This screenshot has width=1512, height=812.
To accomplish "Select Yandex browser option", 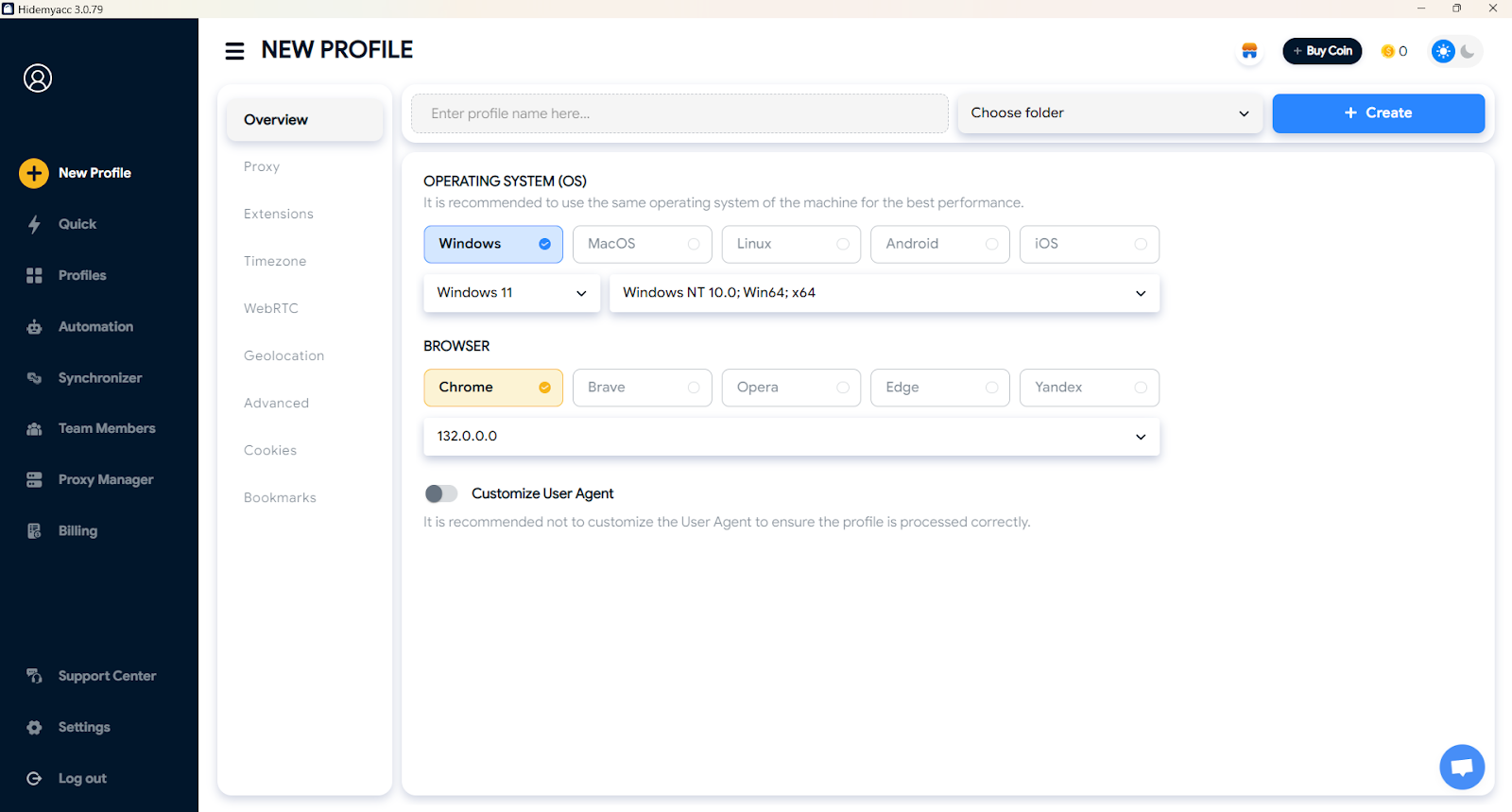I will click(1090, 388).
